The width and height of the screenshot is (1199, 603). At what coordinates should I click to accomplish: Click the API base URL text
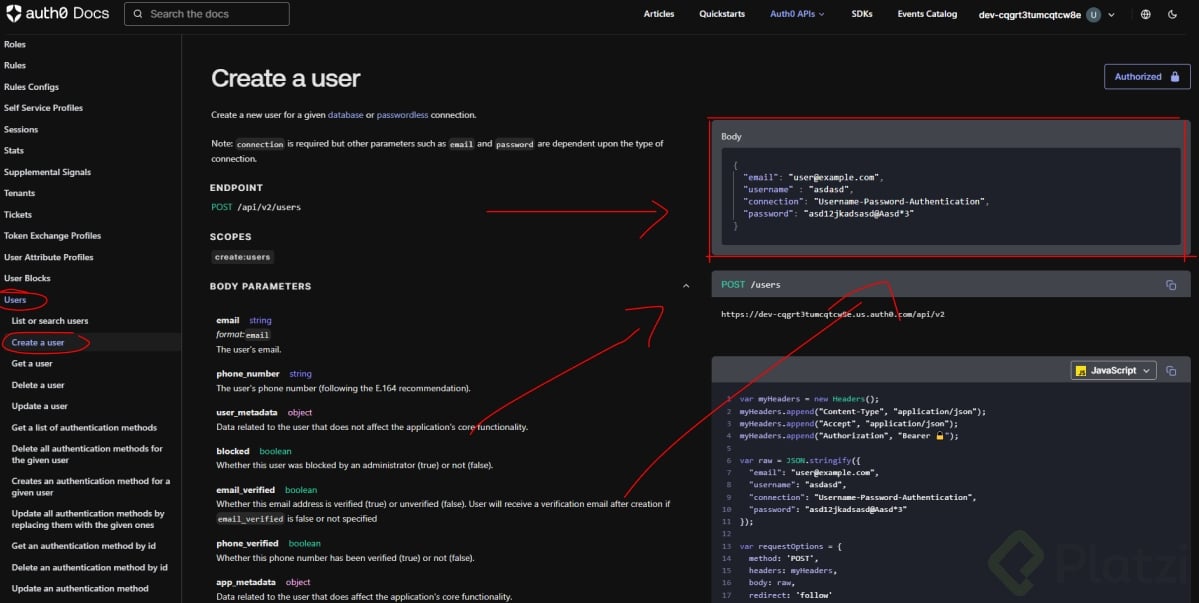[x=833, y=314]
